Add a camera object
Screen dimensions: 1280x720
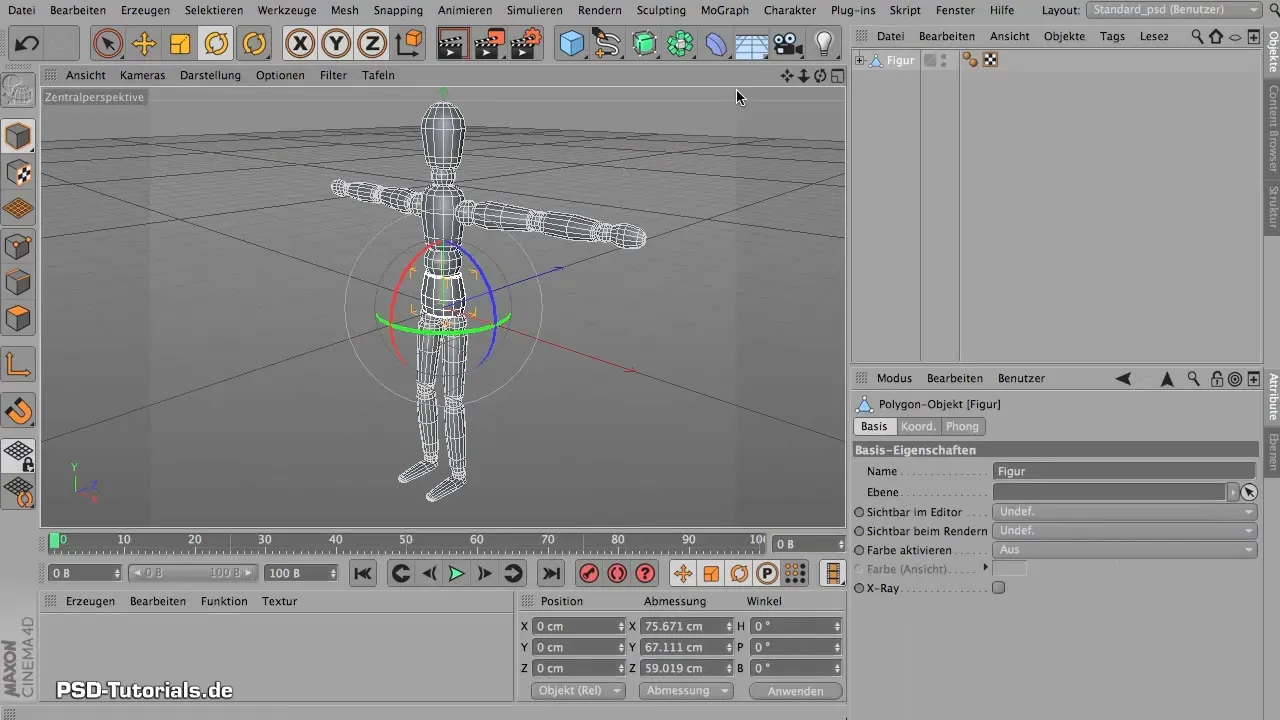tap(788, 43)
